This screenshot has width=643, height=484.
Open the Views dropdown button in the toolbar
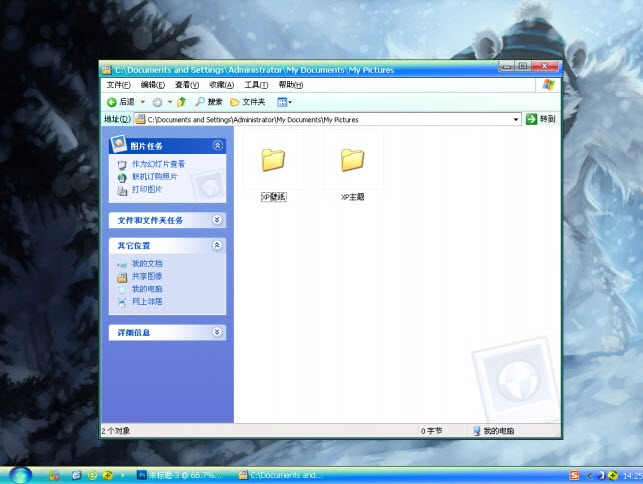point(284,102)
